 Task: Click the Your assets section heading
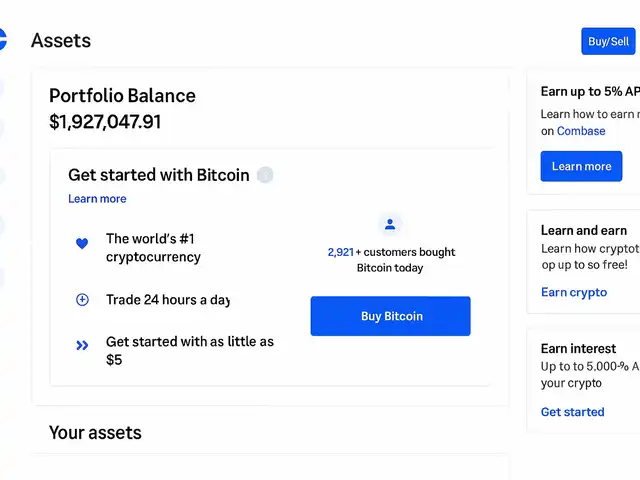pyautogui.click(x=95, y=433)
